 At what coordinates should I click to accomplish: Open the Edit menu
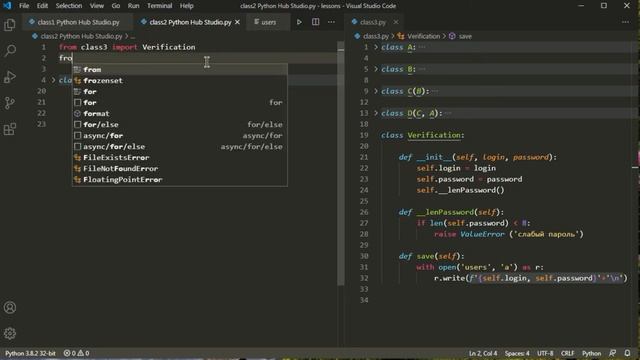pos(42,6)
